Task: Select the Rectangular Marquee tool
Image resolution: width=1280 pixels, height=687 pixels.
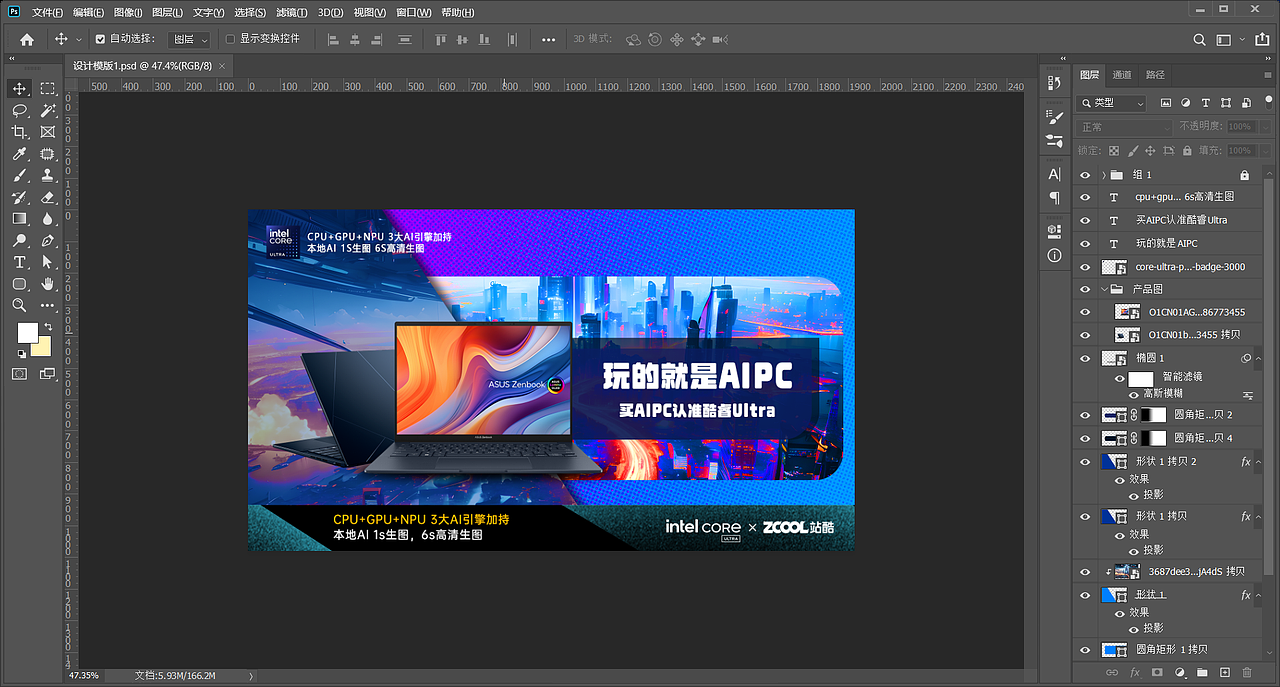Action: coord(47,89)
